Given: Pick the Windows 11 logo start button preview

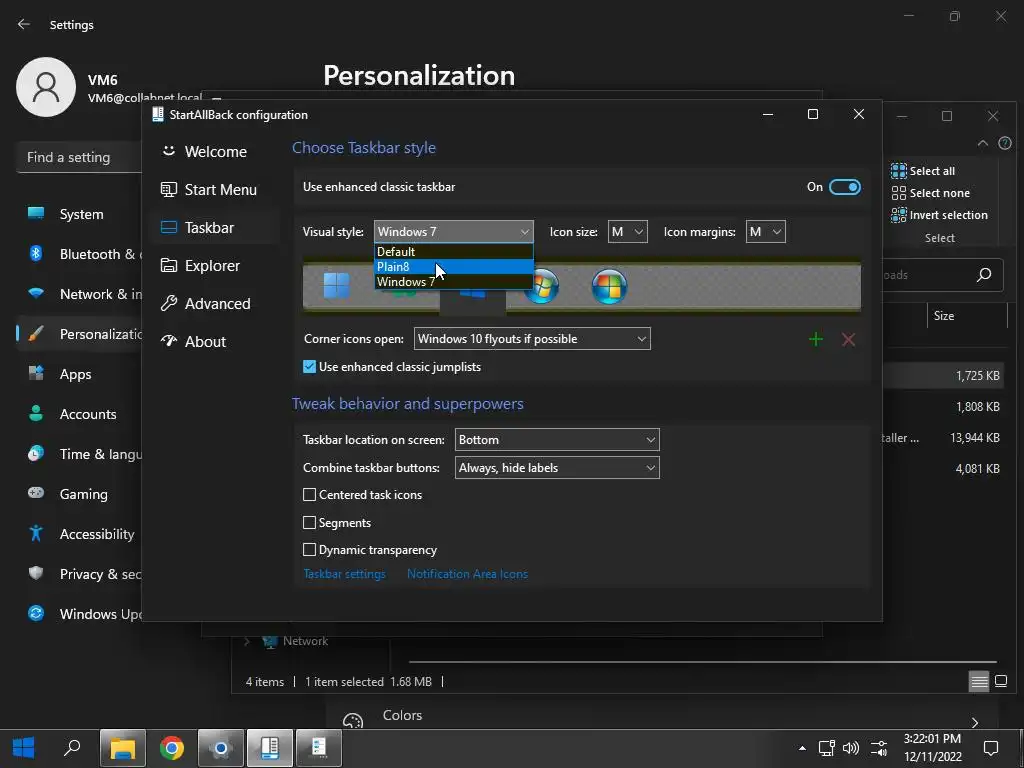Looking at the screenshot, I should coord(336,285).
